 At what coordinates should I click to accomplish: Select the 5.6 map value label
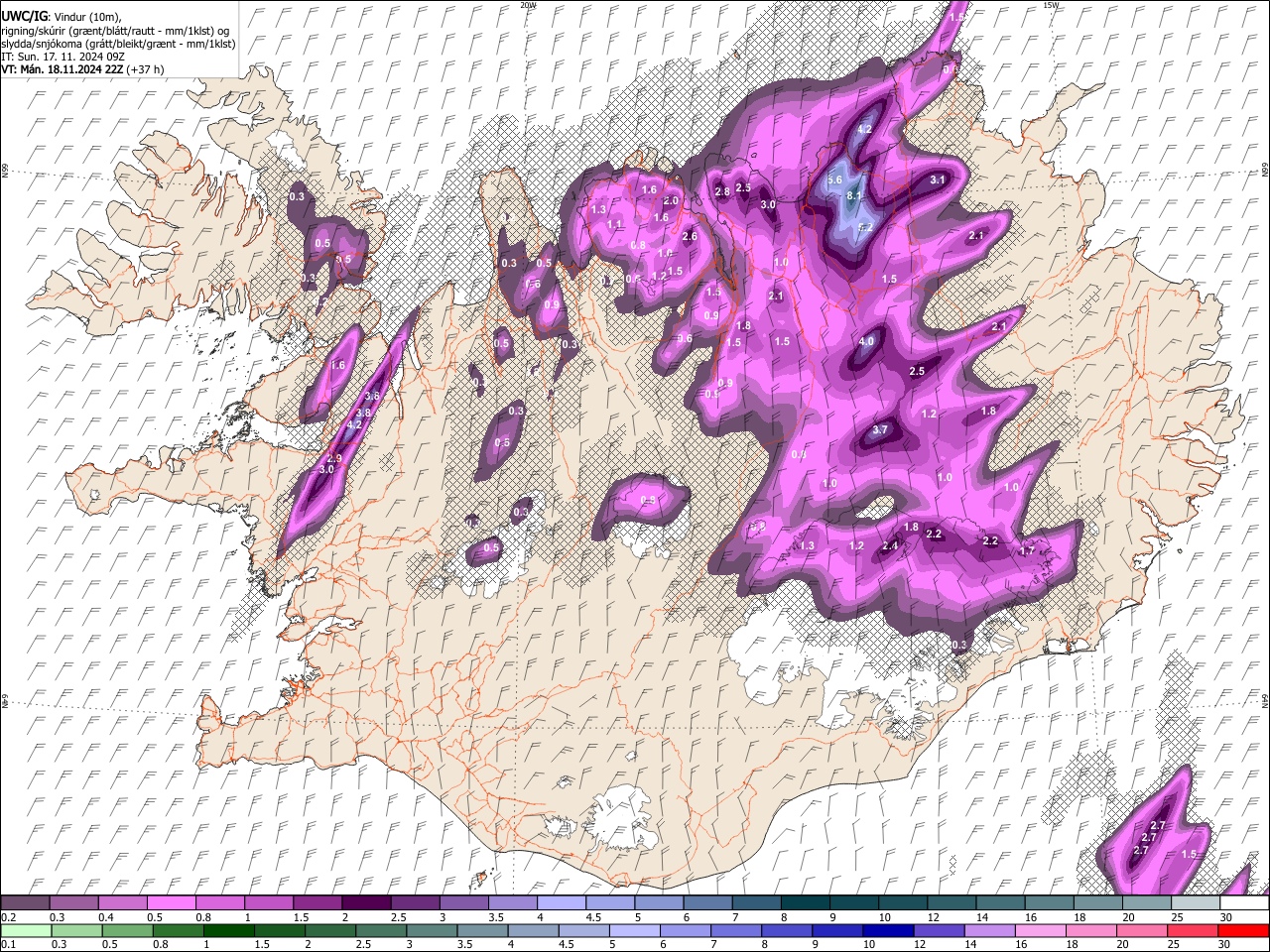834,179
